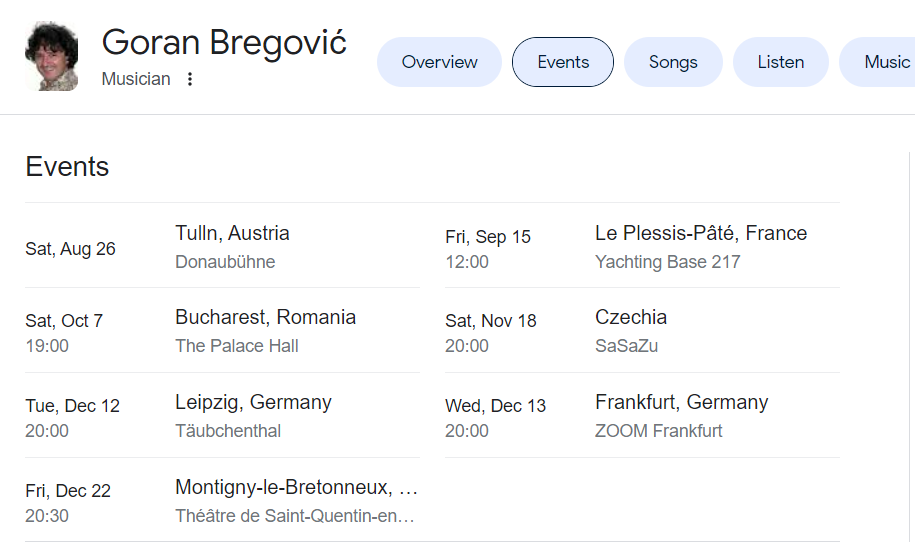Screen dimensions: 915x542
Task: Select the Events tab
Action: [563, 62]
